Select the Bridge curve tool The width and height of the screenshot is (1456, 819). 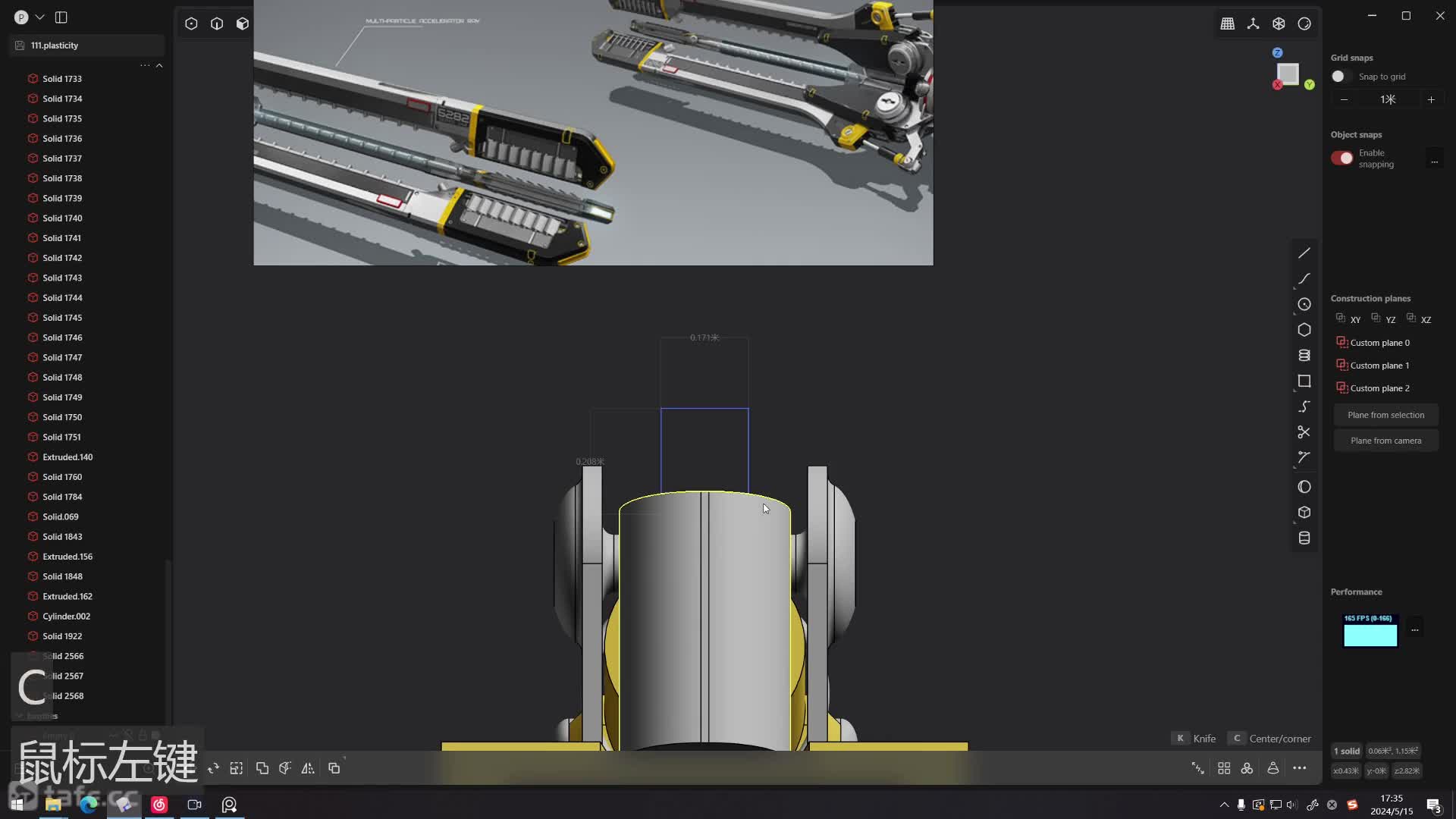point(1304,407)
